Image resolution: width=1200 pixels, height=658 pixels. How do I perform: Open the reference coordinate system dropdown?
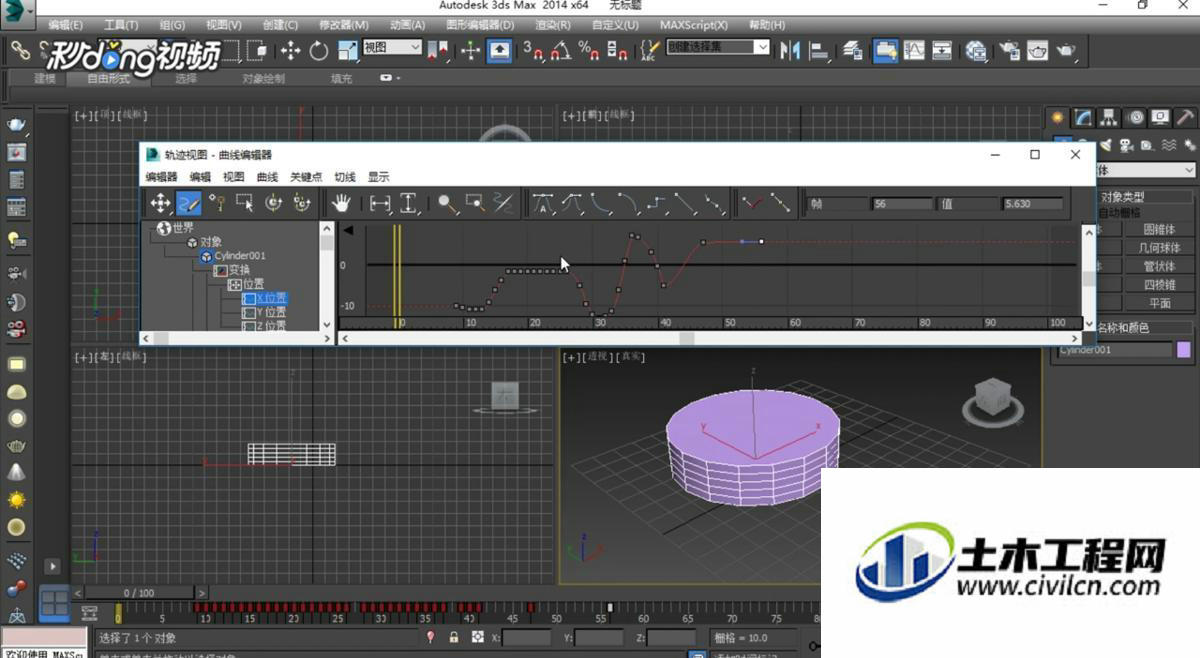point(391,47)
